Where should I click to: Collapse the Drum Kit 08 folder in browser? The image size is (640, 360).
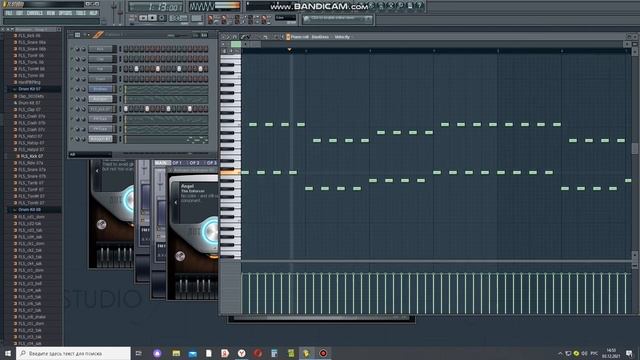click(29, 209)
